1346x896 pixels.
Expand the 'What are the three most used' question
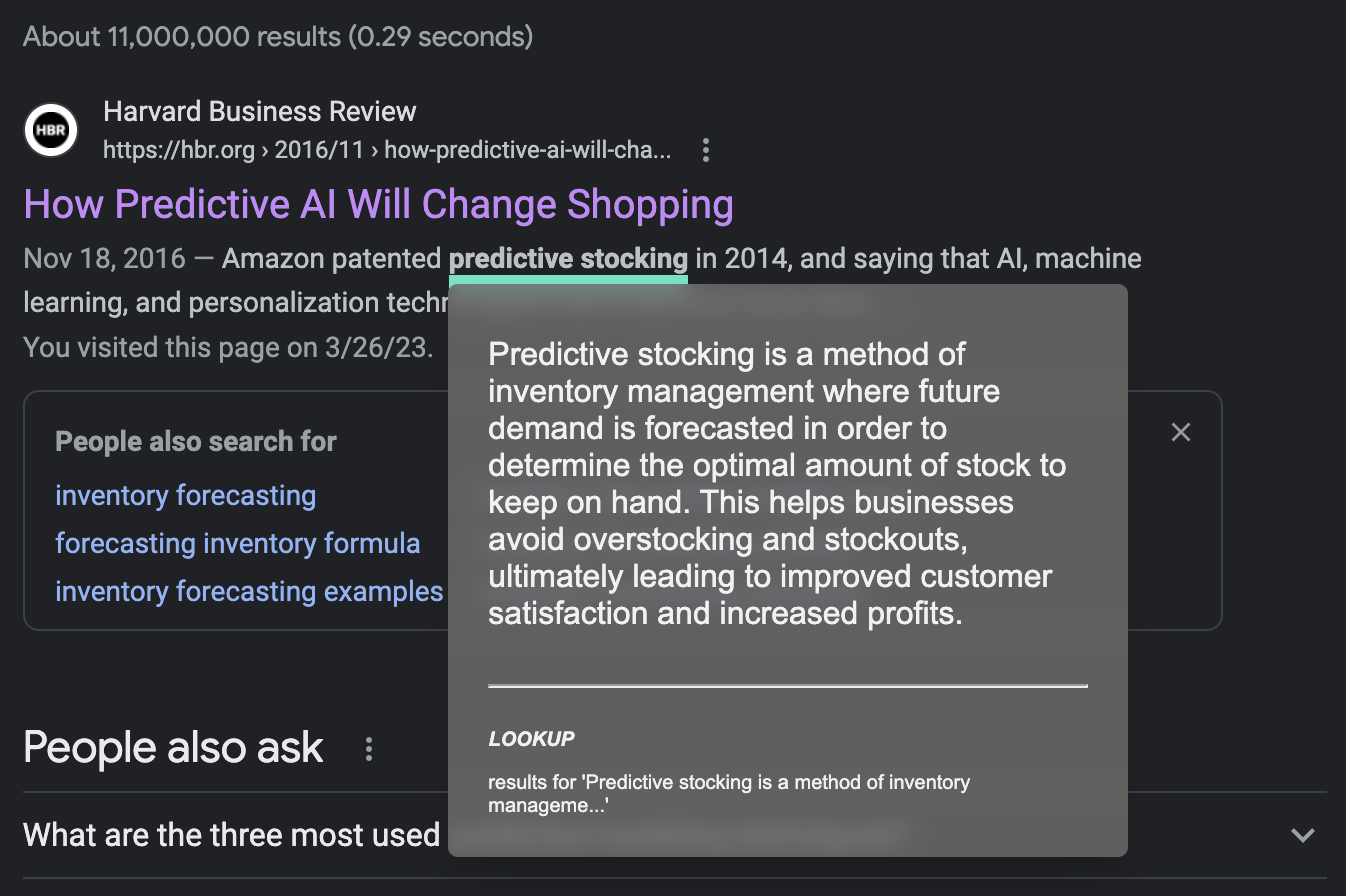click(674, 835)
